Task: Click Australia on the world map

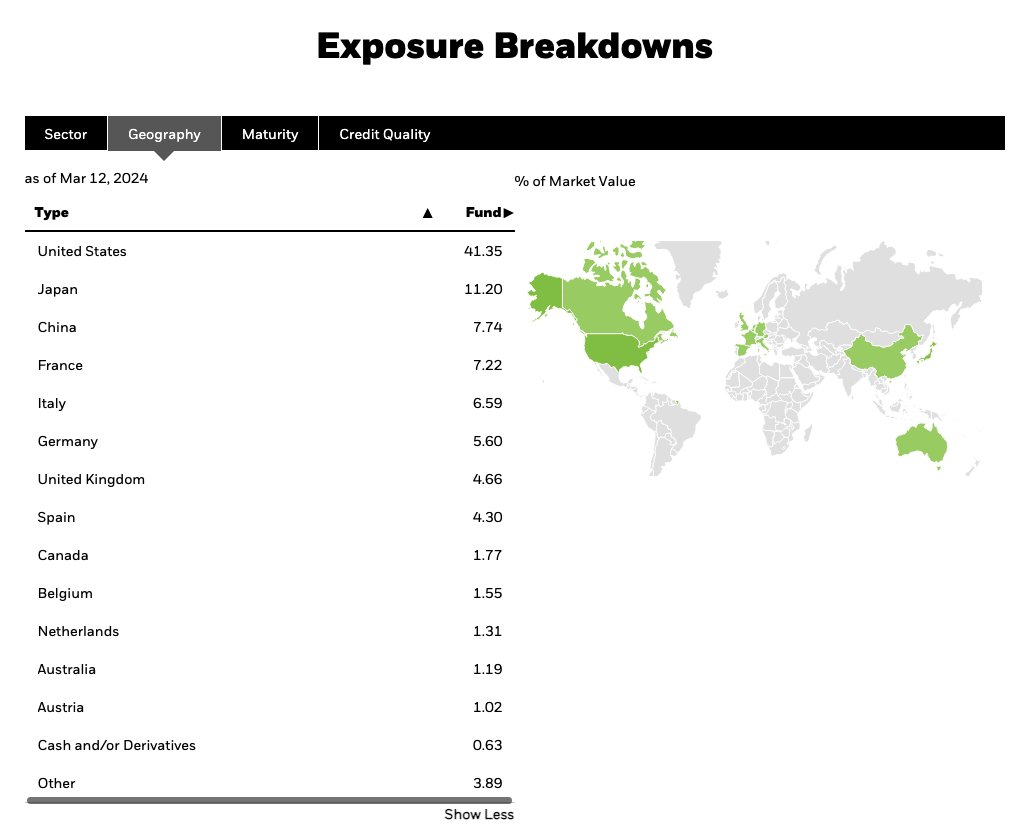Action: coord(920,443)
